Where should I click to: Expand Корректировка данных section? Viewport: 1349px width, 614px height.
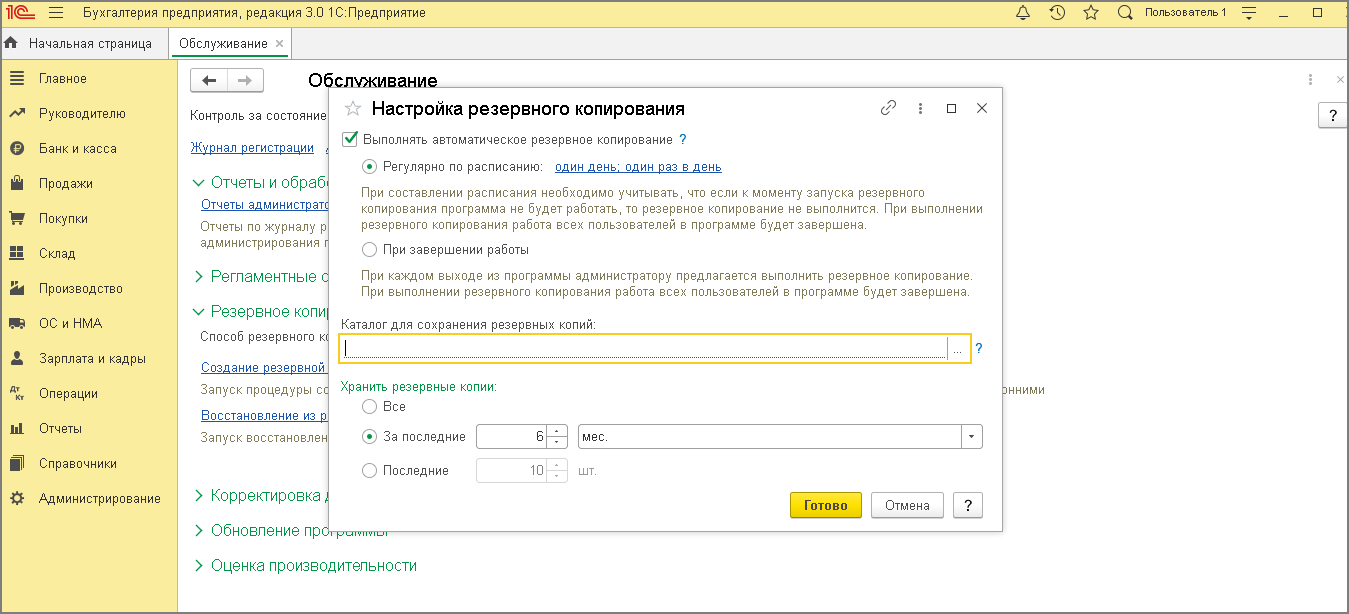pyautogui.click(x=198, y=495)
